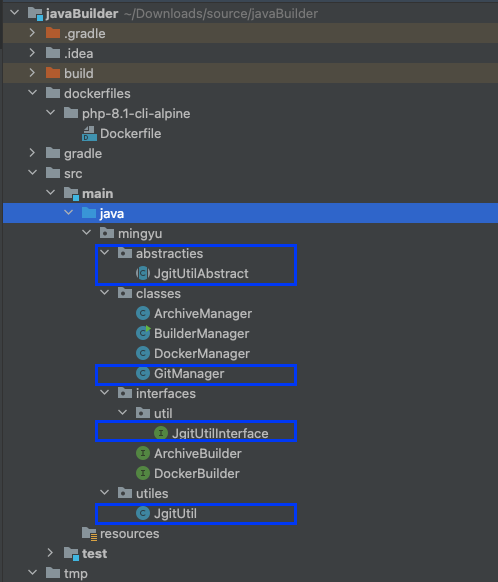Select DockerBuilder interface file
This screenshot has width=498, height=582.
click(188, 474)
